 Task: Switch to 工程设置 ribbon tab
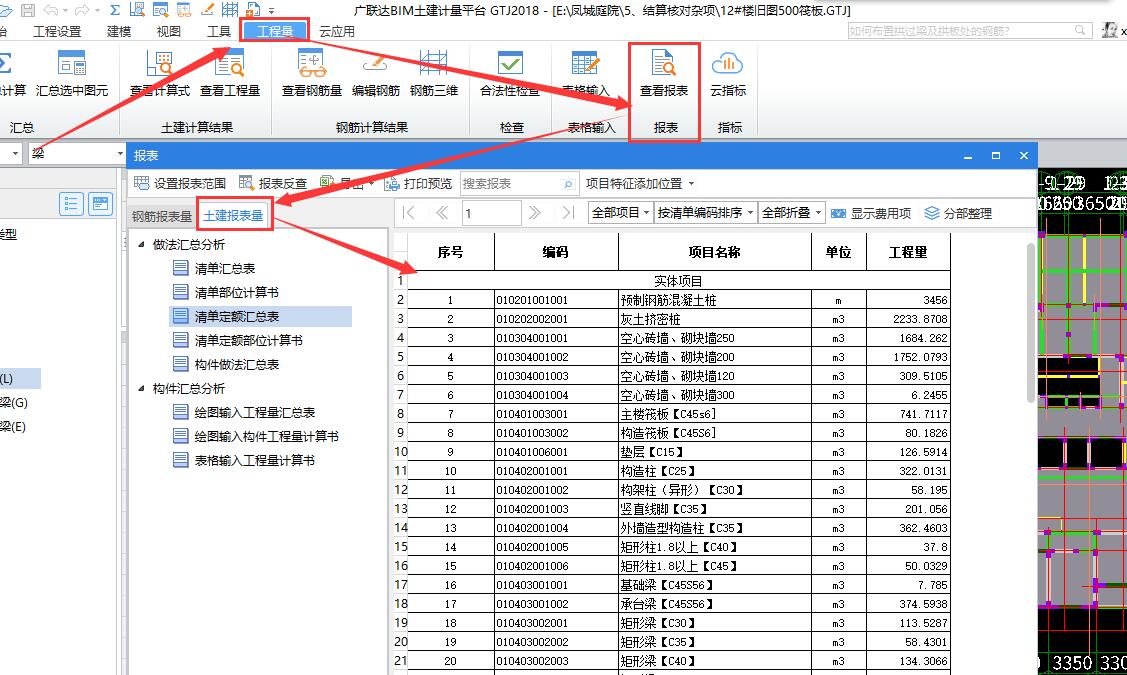[x=57, y=31]
